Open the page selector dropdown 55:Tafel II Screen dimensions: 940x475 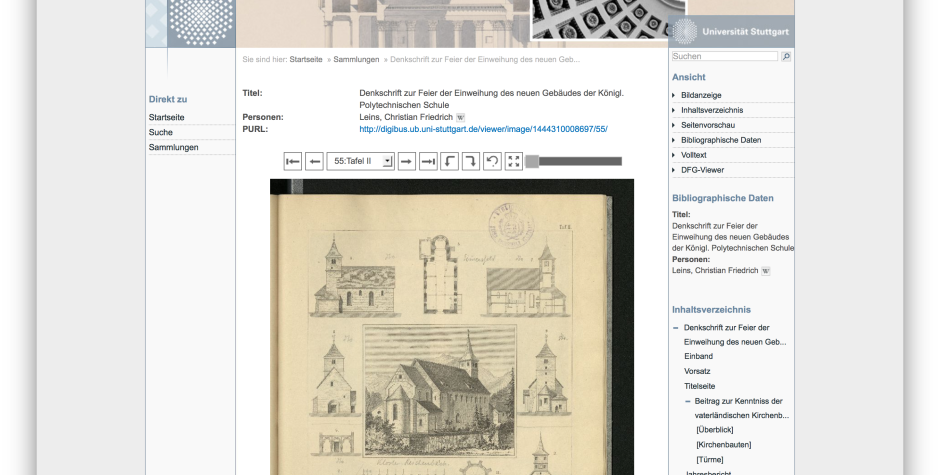tap(360, 161)
